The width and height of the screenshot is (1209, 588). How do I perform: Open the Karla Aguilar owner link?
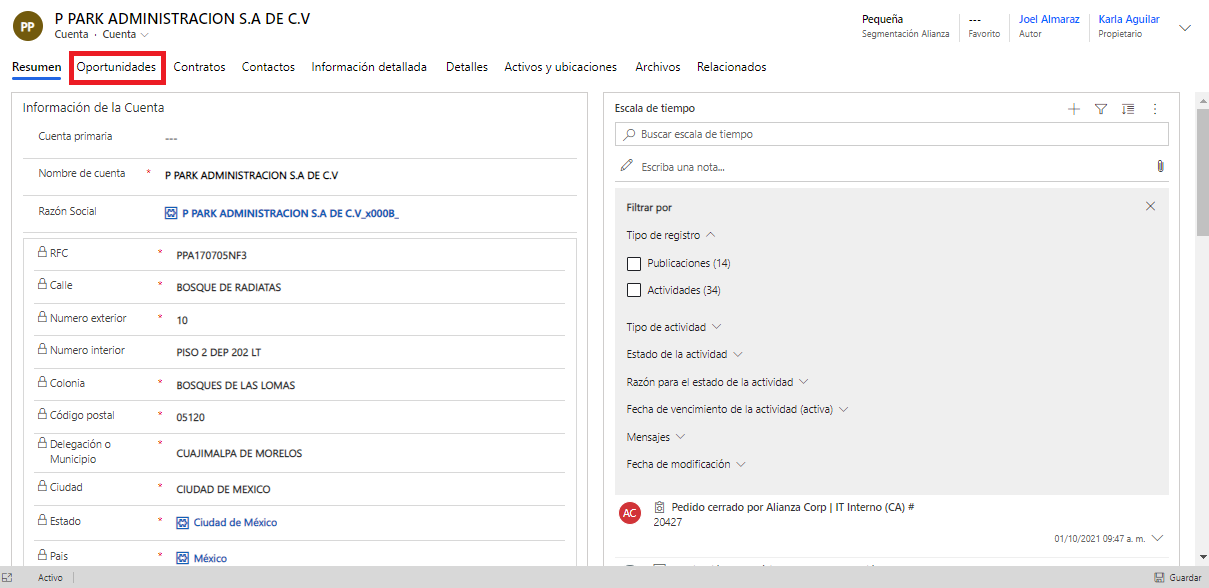pyautogui.click(x=1128, y=19)
